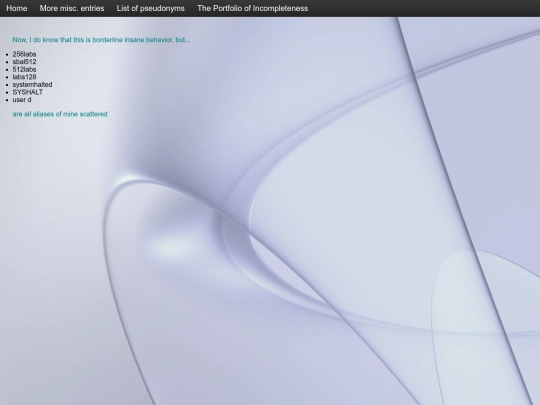The image size is (540, 405).
Task: Open The Portfolio of Incompleteness
Action: pyautogui.click(x=252, y=8)
